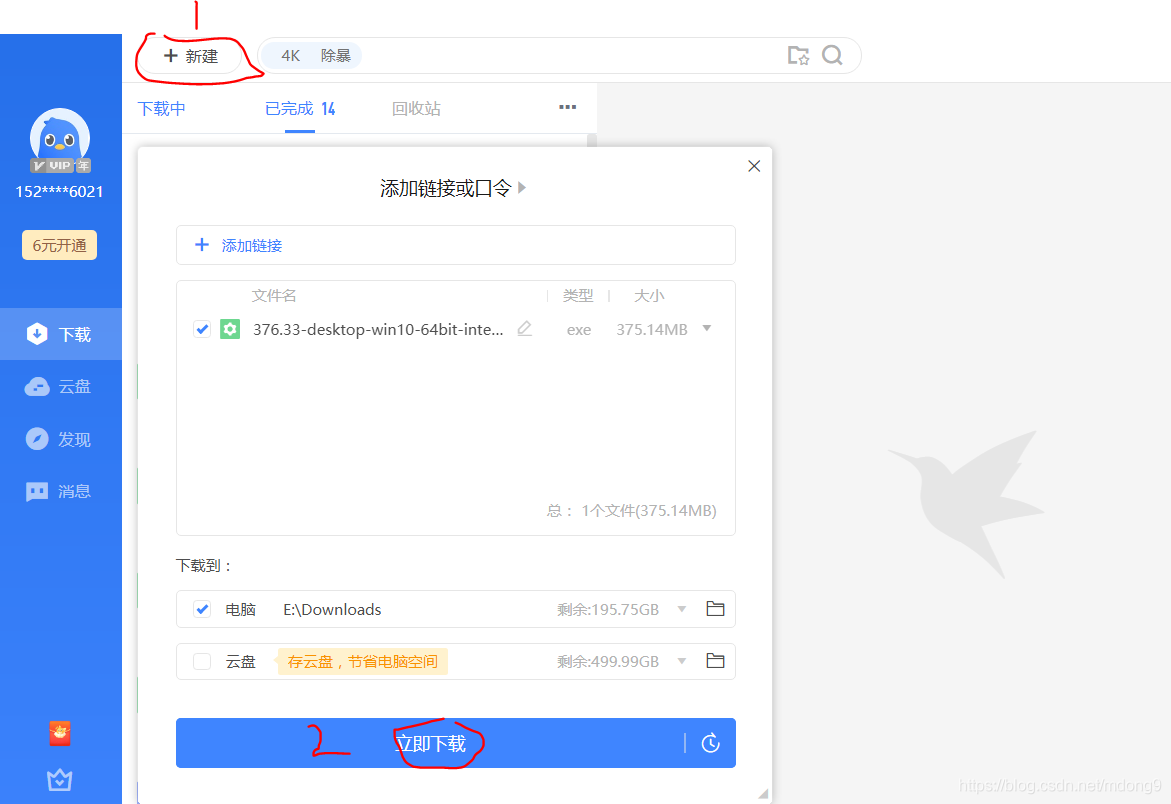
Task: Click the search magnifier icon
Action: 833,56
